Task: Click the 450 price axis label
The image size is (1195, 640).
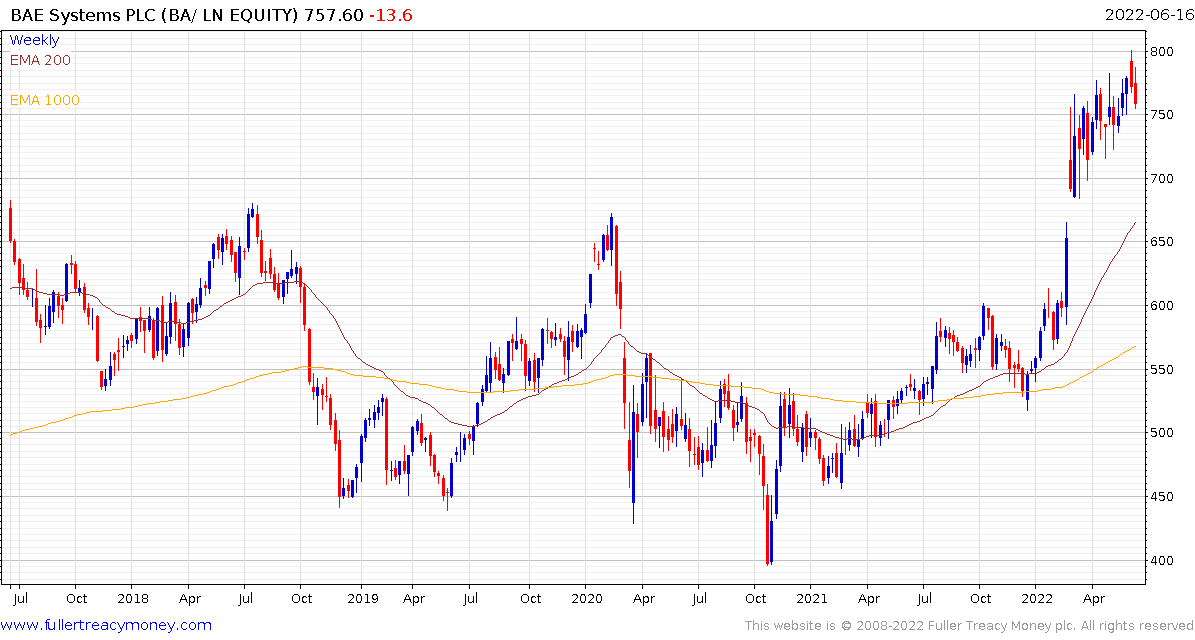Action: (x=1163, y=497)
